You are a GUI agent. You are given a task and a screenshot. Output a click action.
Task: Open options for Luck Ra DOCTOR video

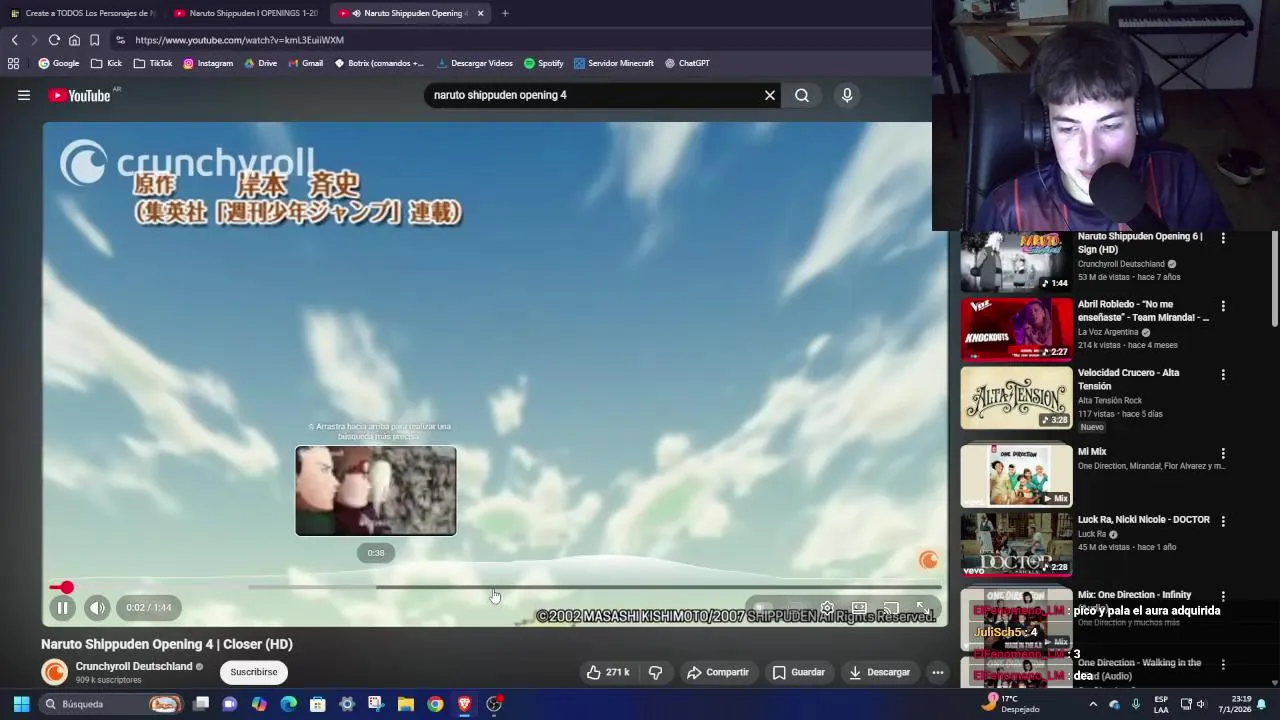point(1223,521)
